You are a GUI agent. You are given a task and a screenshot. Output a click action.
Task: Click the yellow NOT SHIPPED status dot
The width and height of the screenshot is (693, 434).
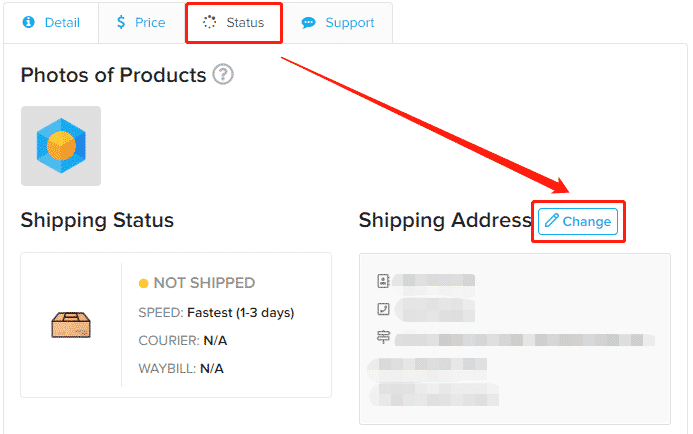(x=143, y=283)
